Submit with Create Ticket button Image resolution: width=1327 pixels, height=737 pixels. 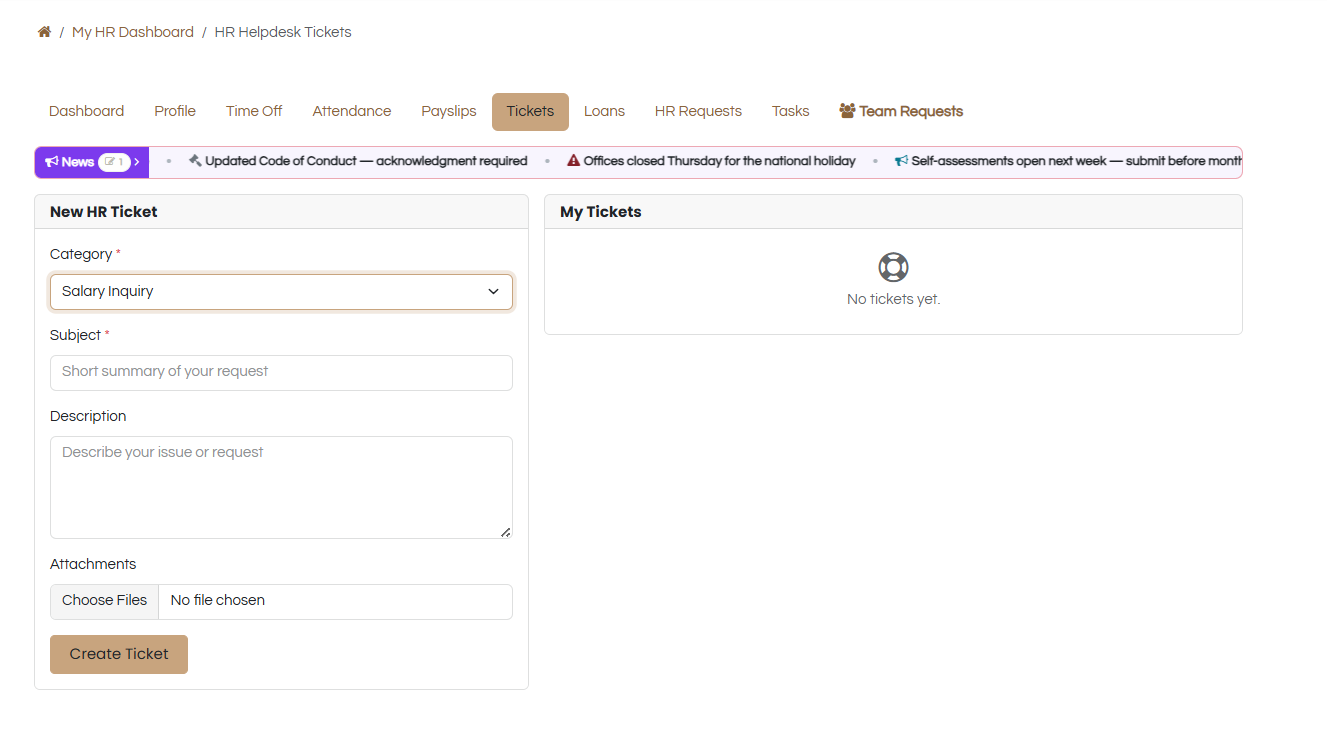(119, 654)
